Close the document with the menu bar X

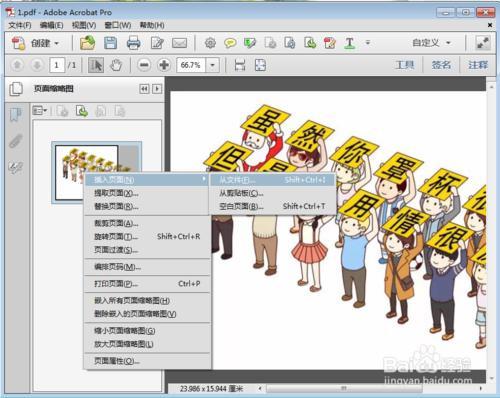[x=490, y=25]
